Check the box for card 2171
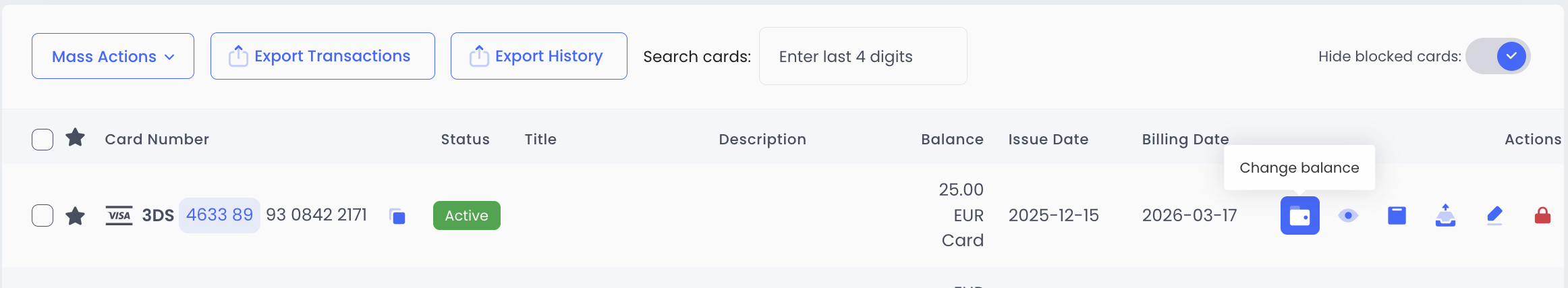This screenshot has width=1568, height=288. tap(43, 216)
